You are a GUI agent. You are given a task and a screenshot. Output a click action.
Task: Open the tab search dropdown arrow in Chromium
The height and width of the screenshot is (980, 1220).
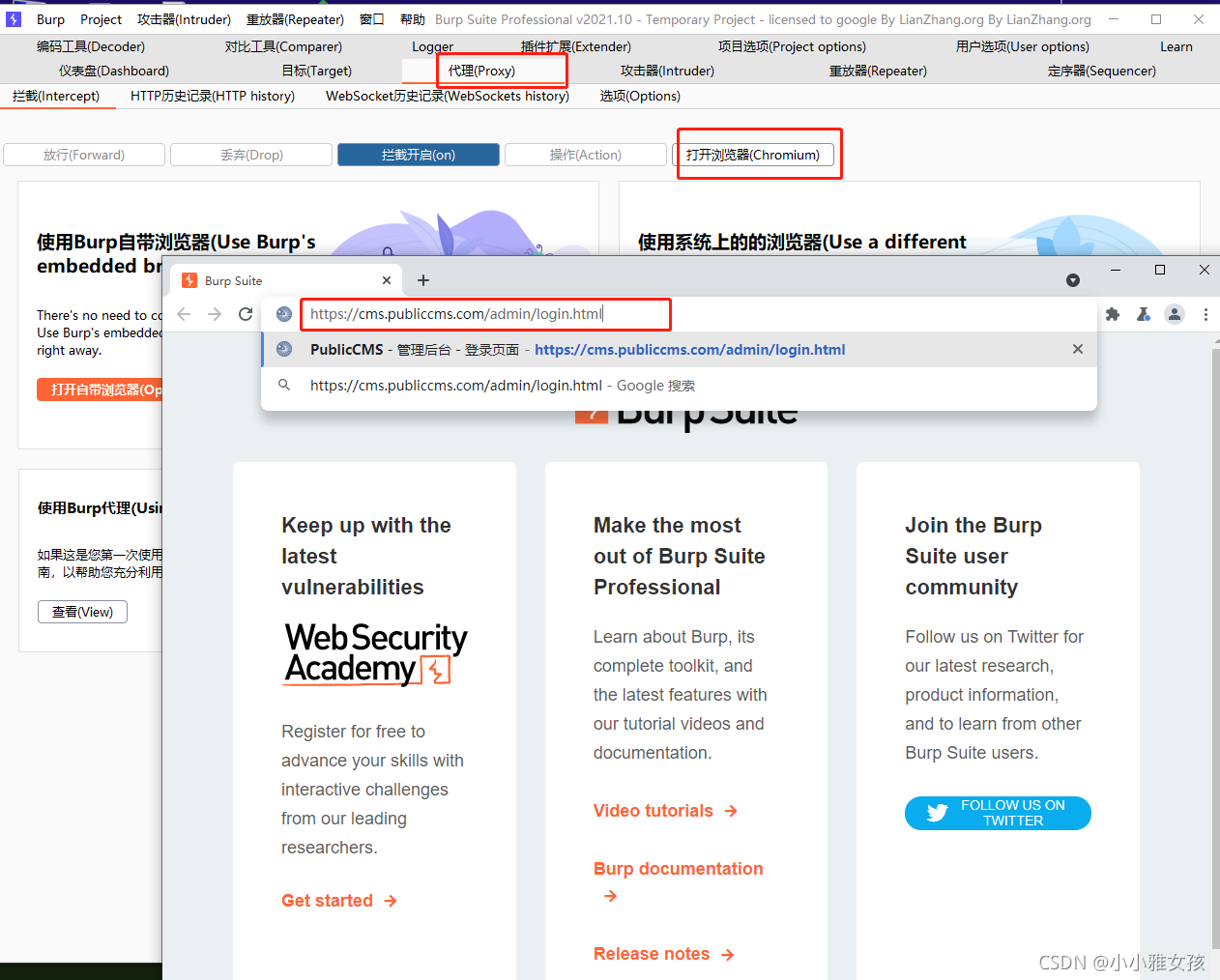click(1073, 280)
